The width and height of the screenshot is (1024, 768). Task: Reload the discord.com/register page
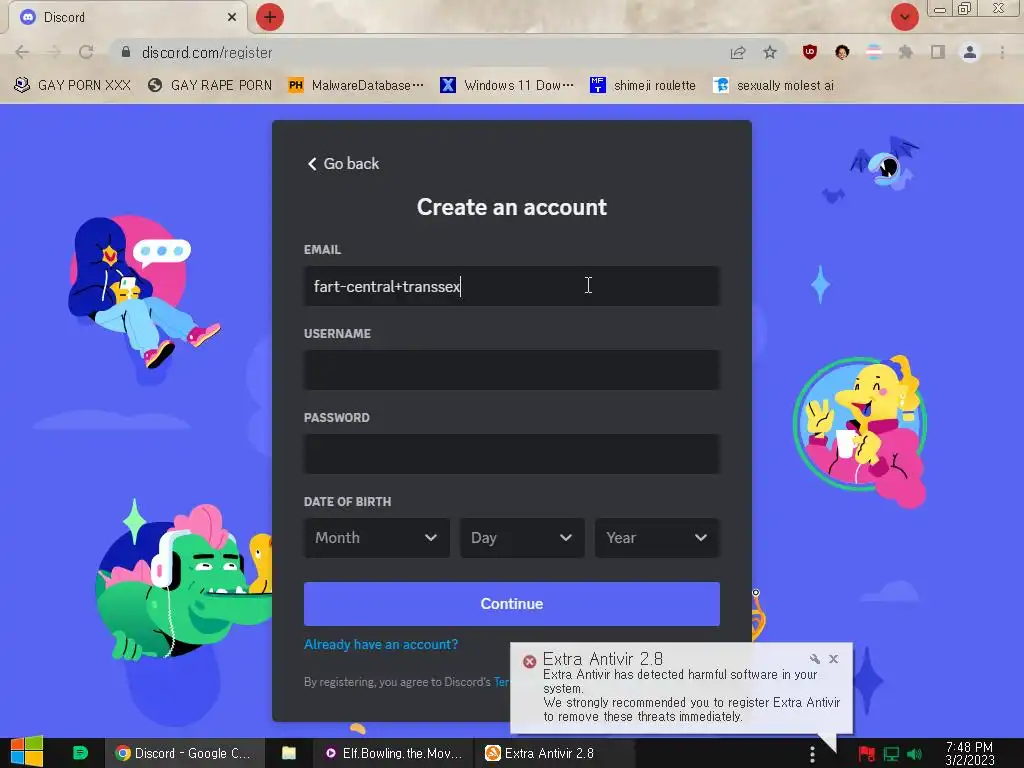[x=86, y=52]
